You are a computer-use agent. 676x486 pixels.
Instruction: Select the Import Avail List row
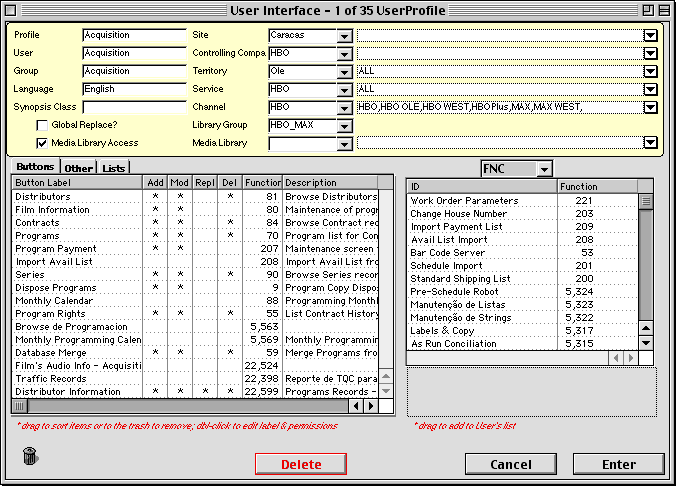tap(196, 262)
